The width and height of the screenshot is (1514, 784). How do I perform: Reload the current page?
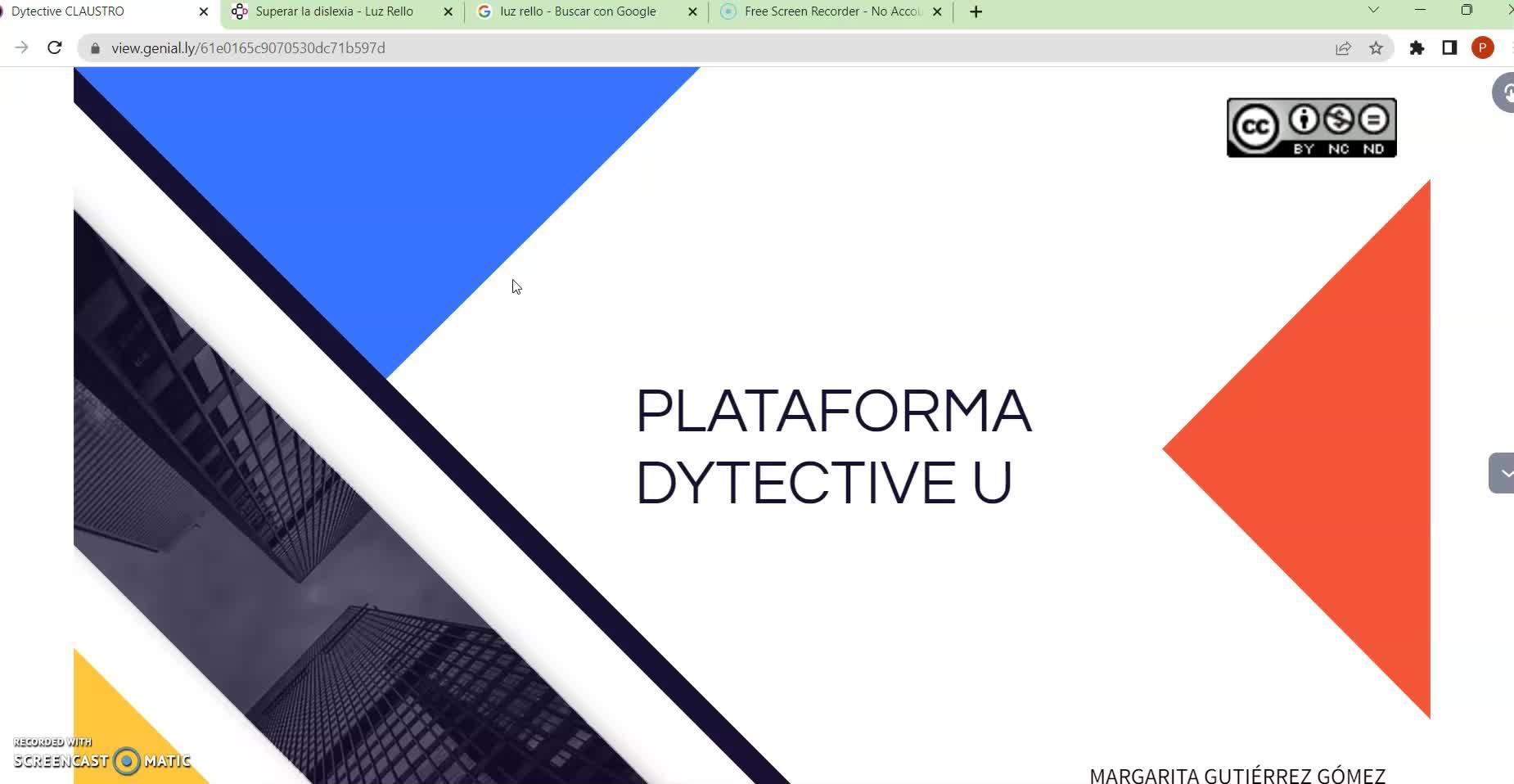[55, 48]
